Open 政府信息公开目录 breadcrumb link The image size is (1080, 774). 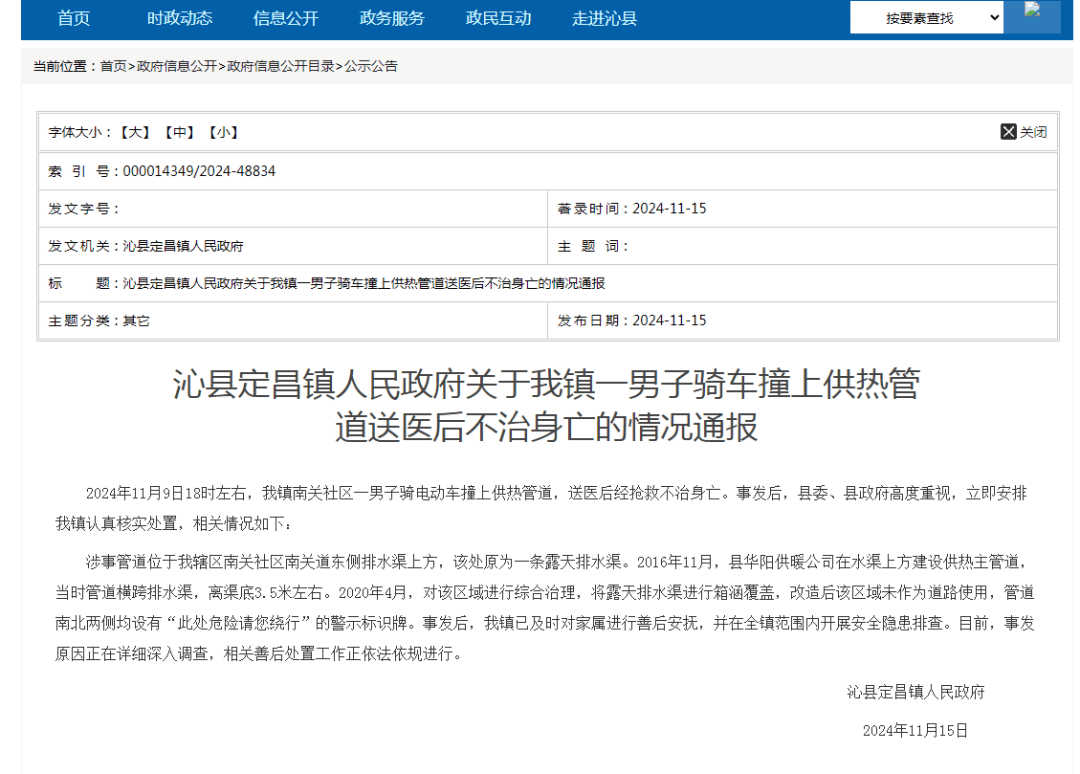(281, 66)
